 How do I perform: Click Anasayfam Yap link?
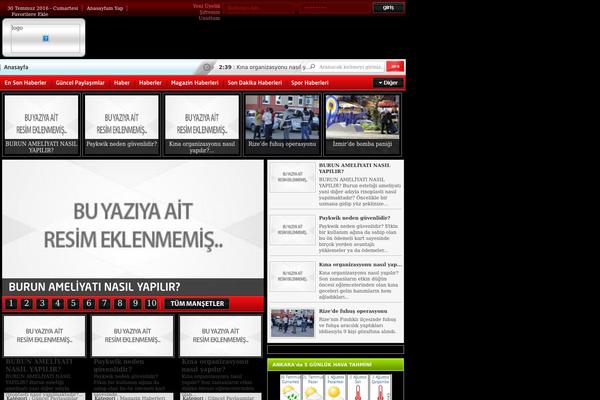point(104,8)
